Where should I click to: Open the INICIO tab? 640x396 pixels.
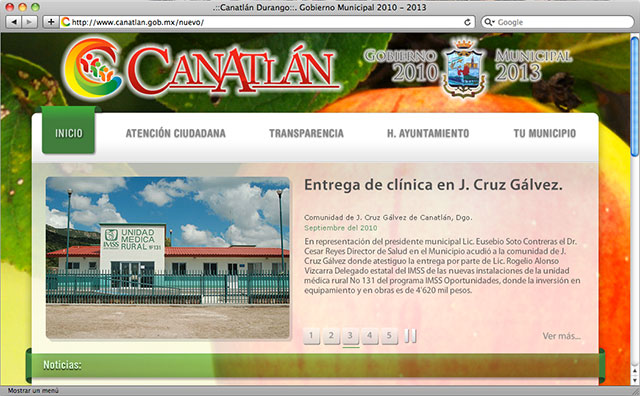click(x=69, y=133)
